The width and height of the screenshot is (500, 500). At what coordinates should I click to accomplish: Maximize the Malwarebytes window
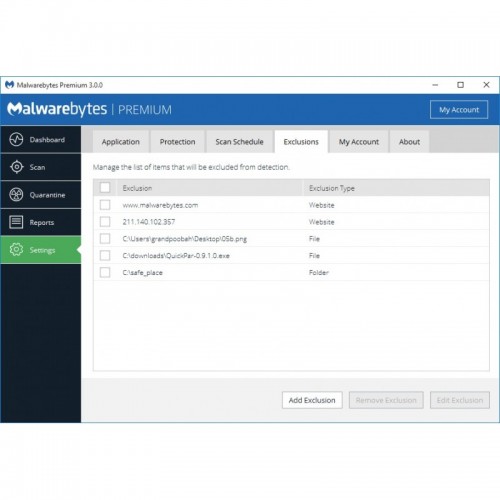click(460, 85)
